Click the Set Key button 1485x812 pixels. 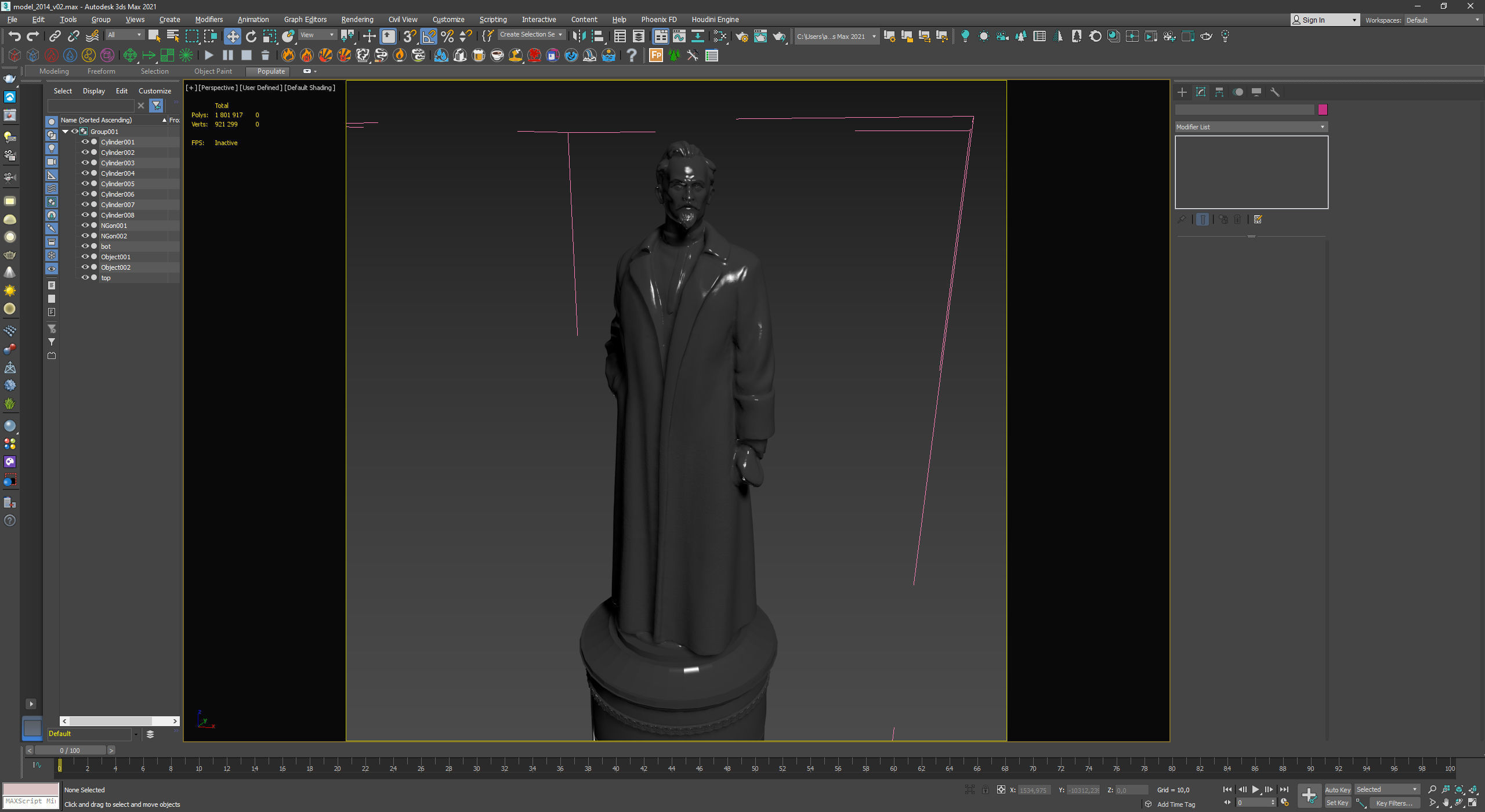point(1337,803)
